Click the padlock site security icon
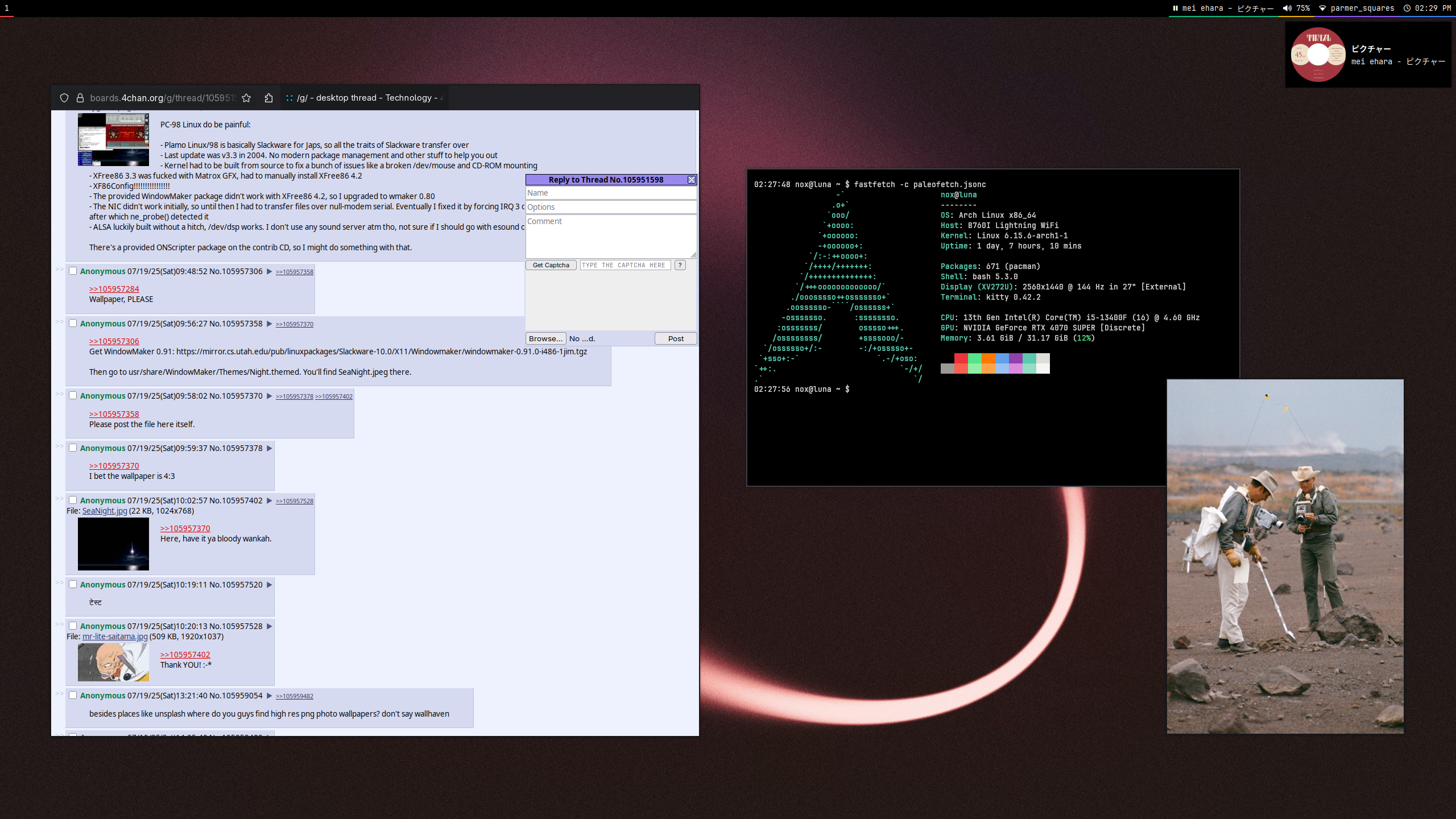Viewport: 1456px width, 819px height. pos(80,98)
